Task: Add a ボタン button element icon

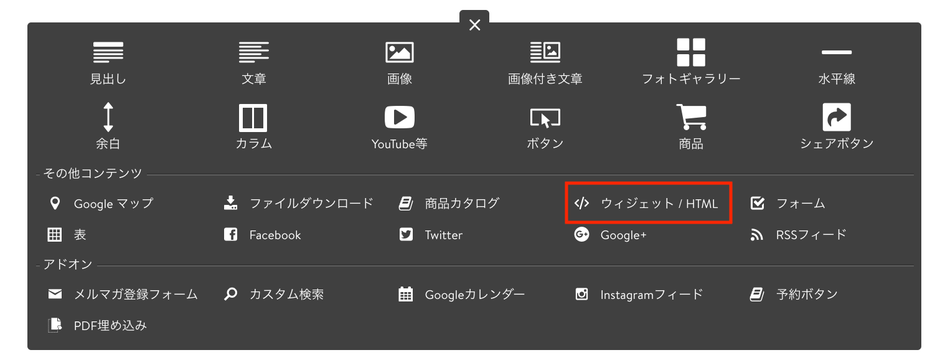Action: point(545,117)
